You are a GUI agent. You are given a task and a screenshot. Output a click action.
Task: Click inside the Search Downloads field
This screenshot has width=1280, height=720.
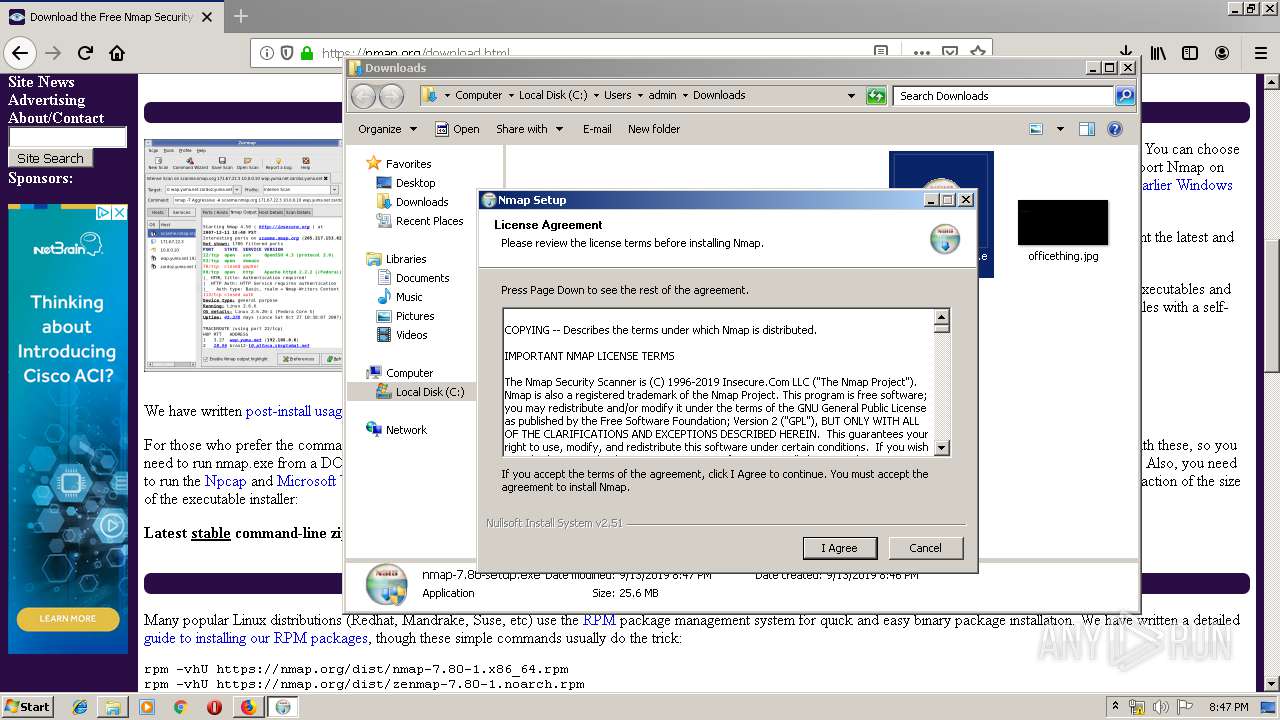pos(1003,96)
